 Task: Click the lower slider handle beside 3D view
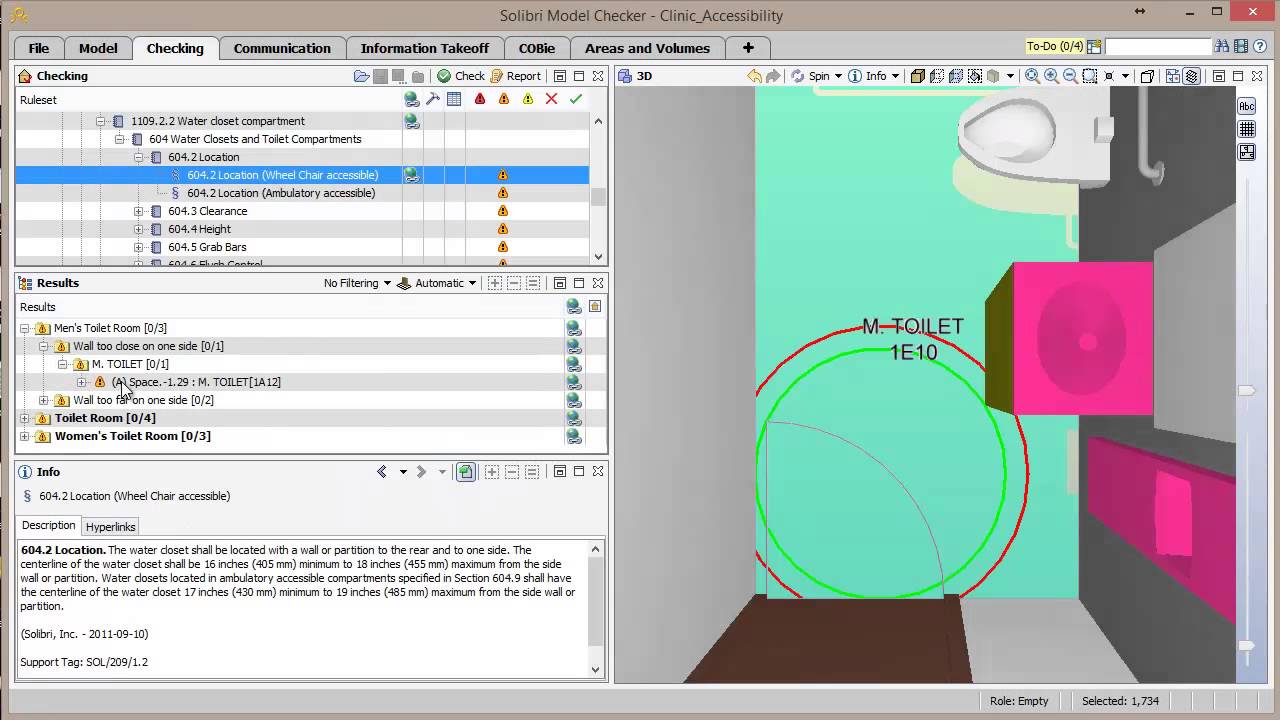tap(1247, 646)
